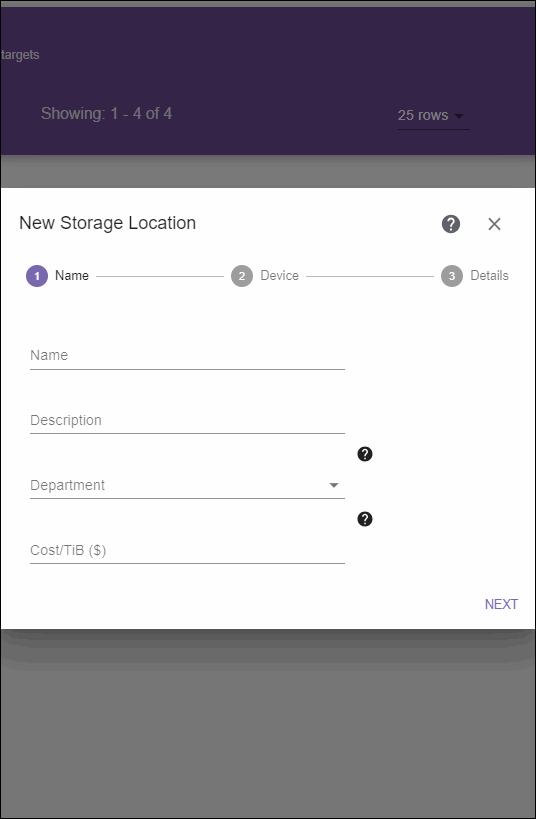
Task: Go to the Details step label
Action: click(x=490, y=276)
